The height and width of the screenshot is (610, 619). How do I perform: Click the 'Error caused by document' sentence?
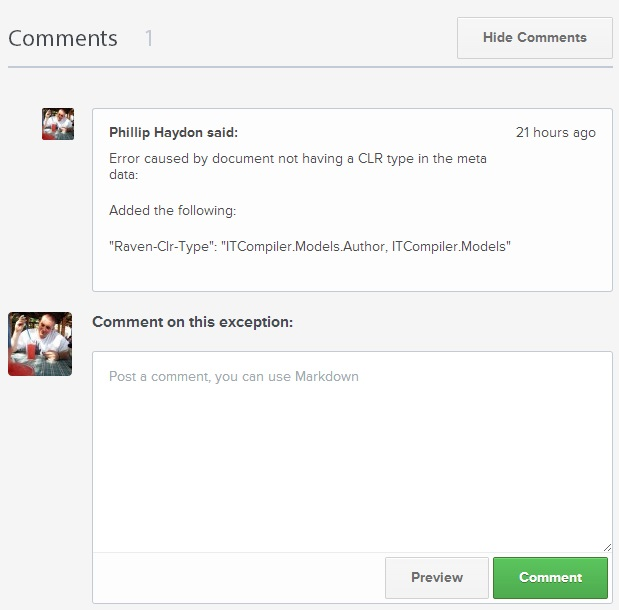(298, 159)
